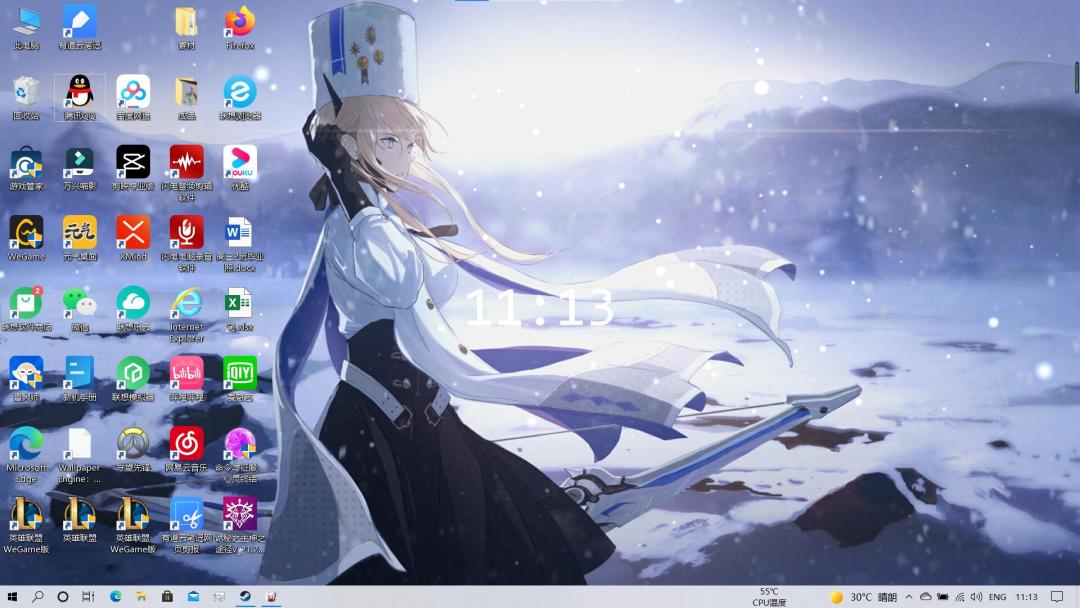This screenshot has width=1080, height=608.
Task: Open the 30°C 晴朗 weather widget
Action: coord(863,597)
